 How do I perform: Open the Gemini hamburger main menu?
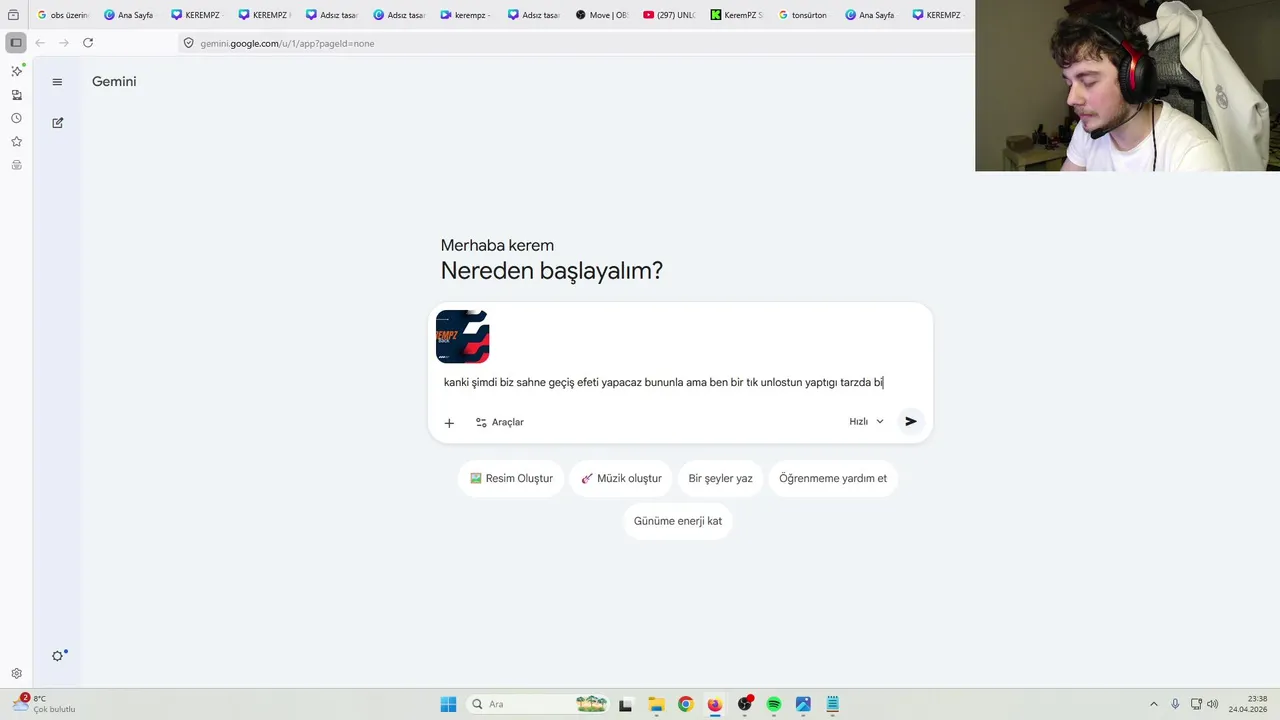pyautogui.click(x=57, y=82)
